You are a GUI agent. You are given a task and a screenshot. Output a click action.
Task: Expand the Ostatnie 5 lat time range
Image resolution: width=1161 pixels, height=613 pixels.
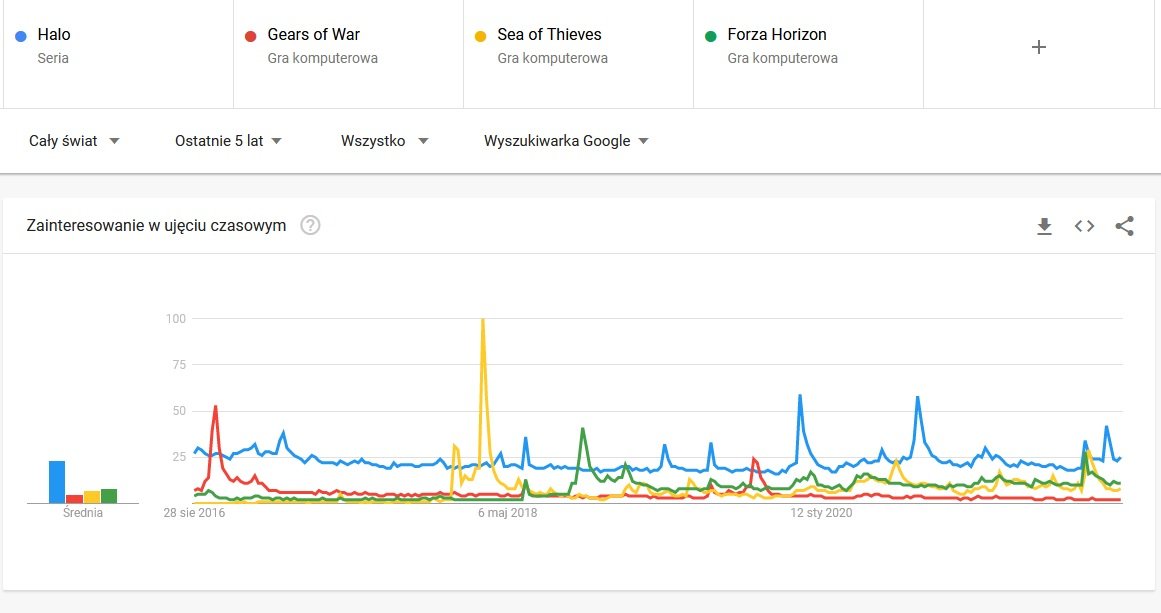pos(228,141)
